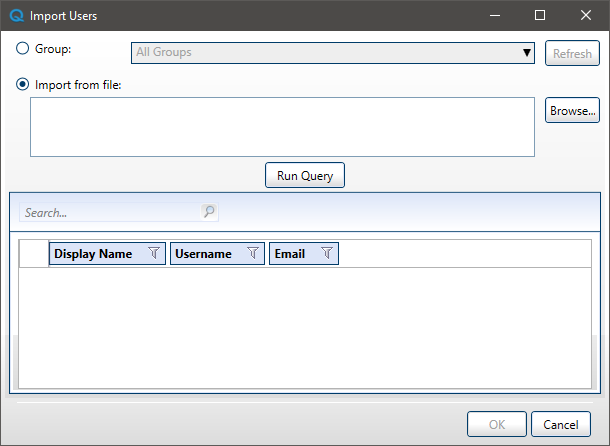Click Browse to choose a file
The image size is (610, 446).
[x=572, y=111]
